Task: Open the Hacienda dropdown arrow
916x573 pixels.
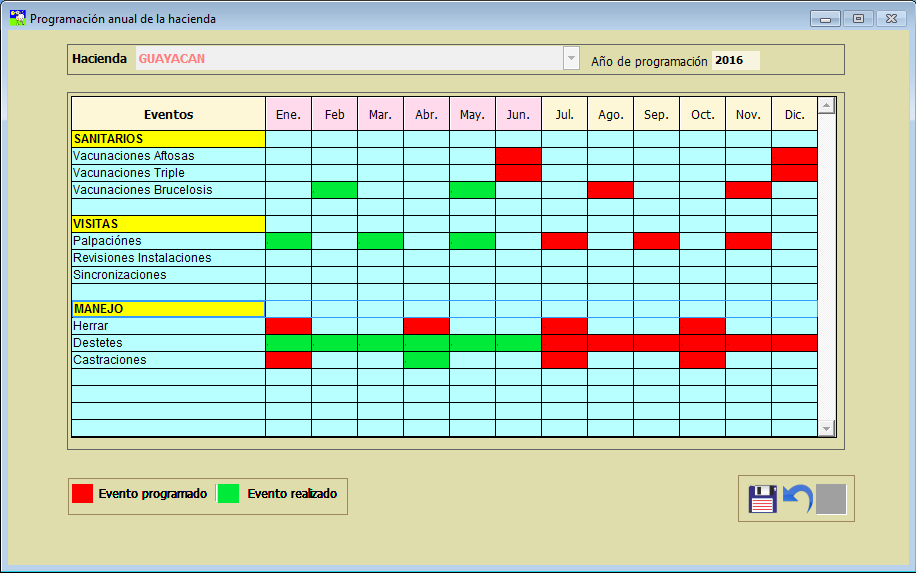Action: (x=571, y=59)
